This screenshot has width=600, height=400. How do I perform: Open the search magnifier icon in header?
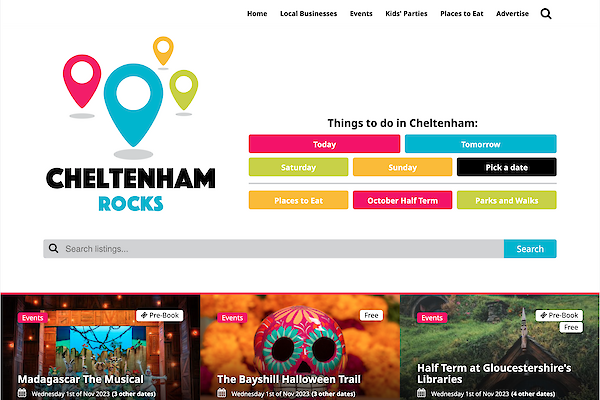[546, 14]
